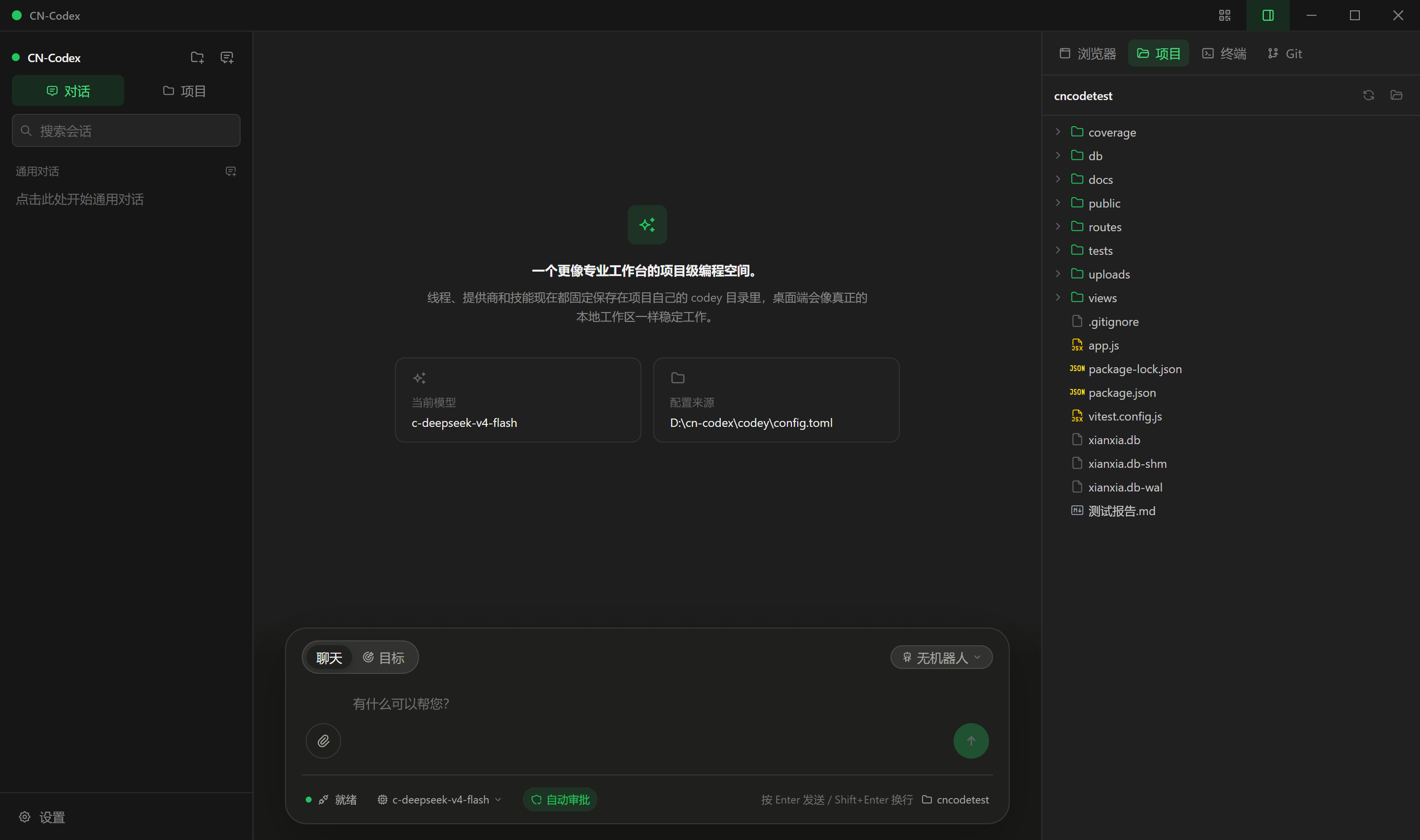
Task: Click the package-lock.json JSON icon
Action: [x=1077, y=369]
